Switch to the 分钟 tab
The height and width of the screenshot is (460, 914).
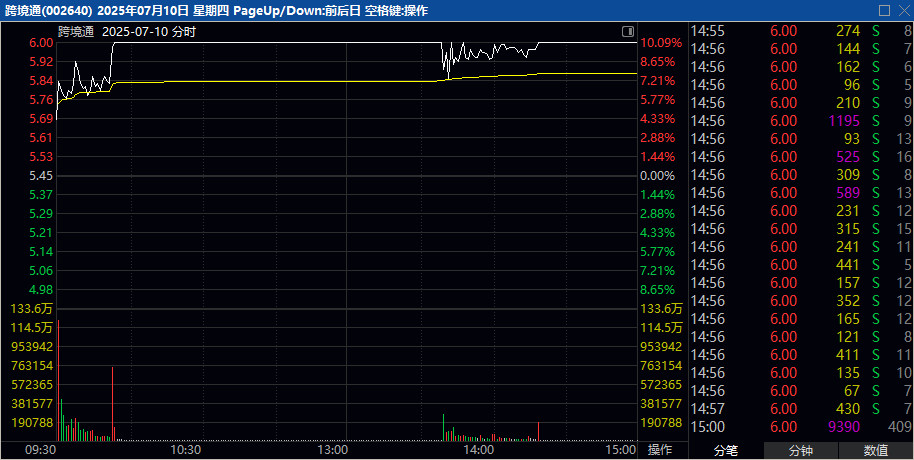801,450
